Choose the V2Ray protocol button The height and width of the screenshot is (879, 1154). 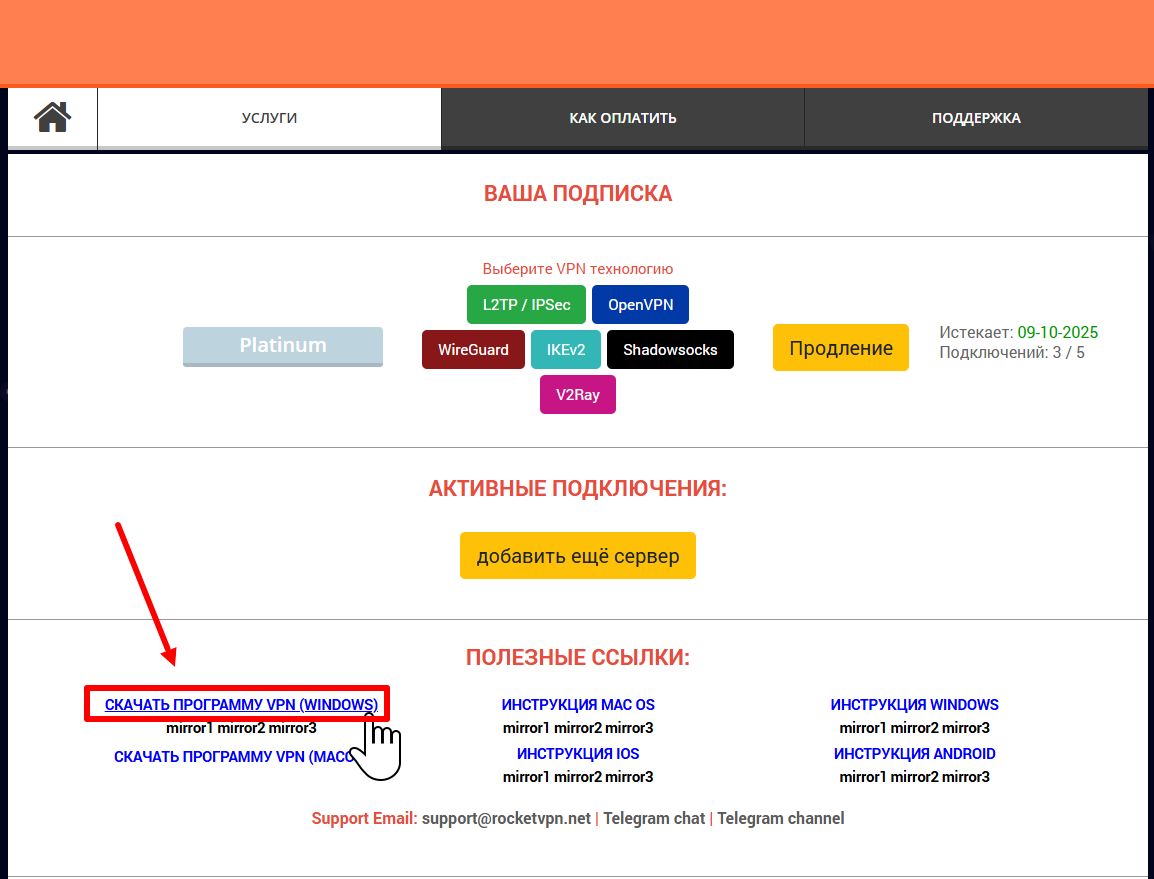coord(578,395)
